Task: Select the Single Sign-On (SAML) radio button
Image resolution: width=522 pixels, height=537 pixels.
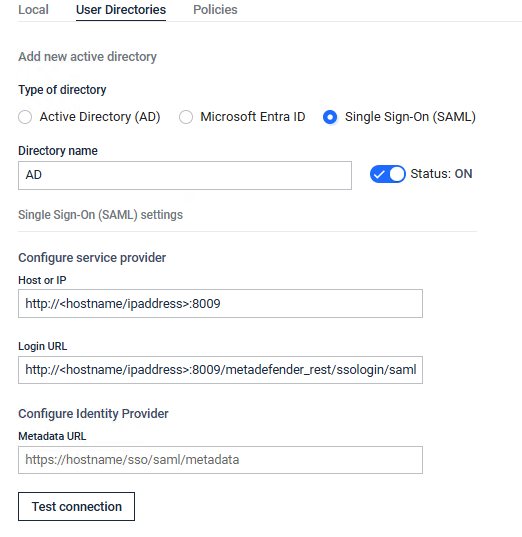Action: pos(330,117)
